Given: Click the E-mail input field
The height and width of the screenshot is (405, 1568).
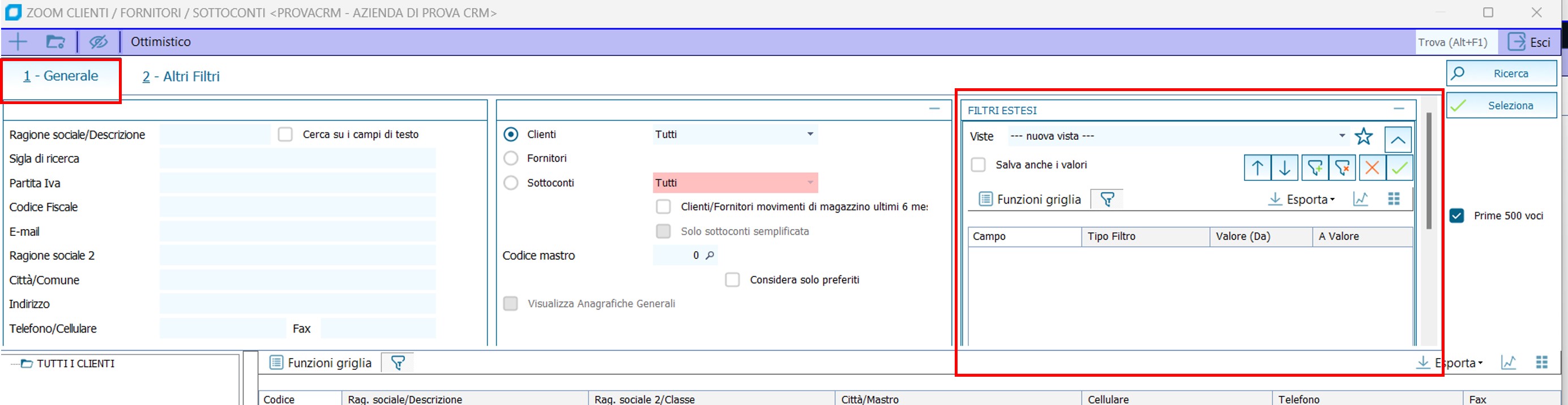Looking at the screenshot, I should pyautogui.click(x=298, y=232).
